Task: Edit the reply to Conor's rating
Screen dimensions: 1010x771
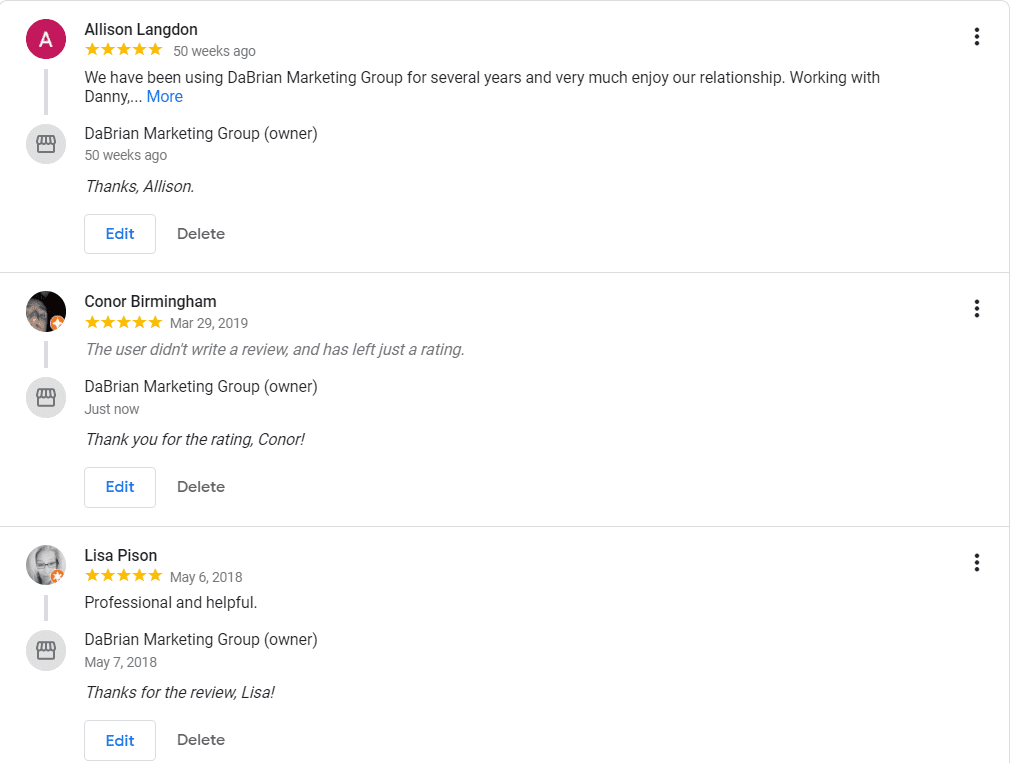Action: point(120,487)
